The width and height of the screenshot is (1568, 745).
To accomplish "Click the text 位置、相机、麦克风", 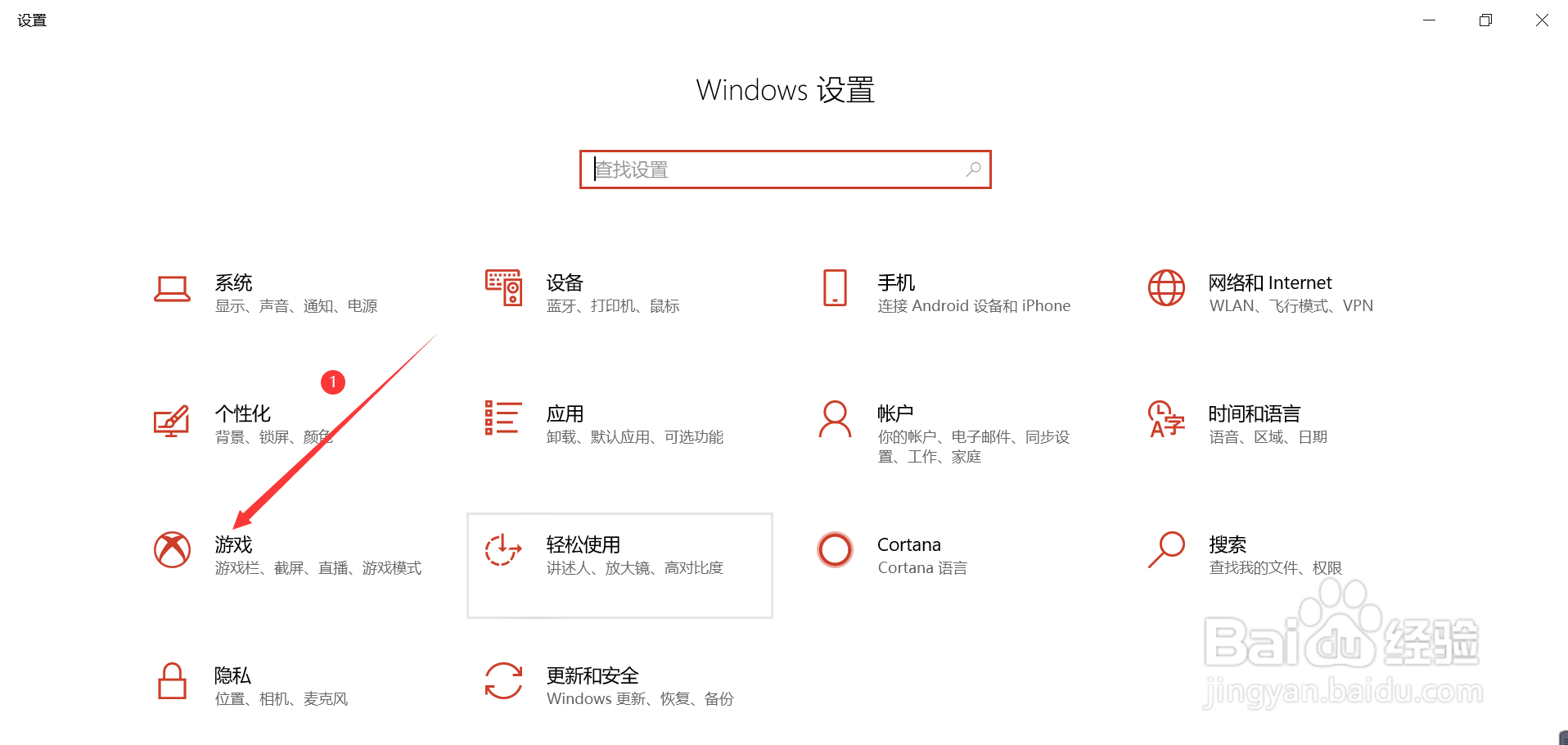I will [282, 699].
